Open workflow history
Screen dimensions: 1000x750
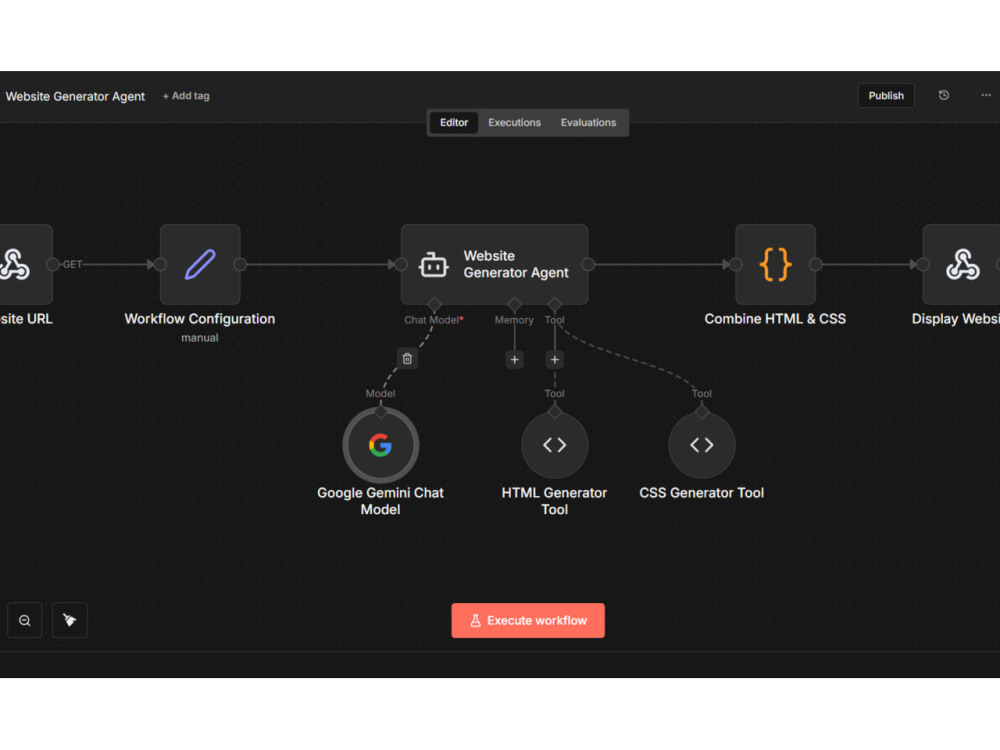click(x=944, y=95)
